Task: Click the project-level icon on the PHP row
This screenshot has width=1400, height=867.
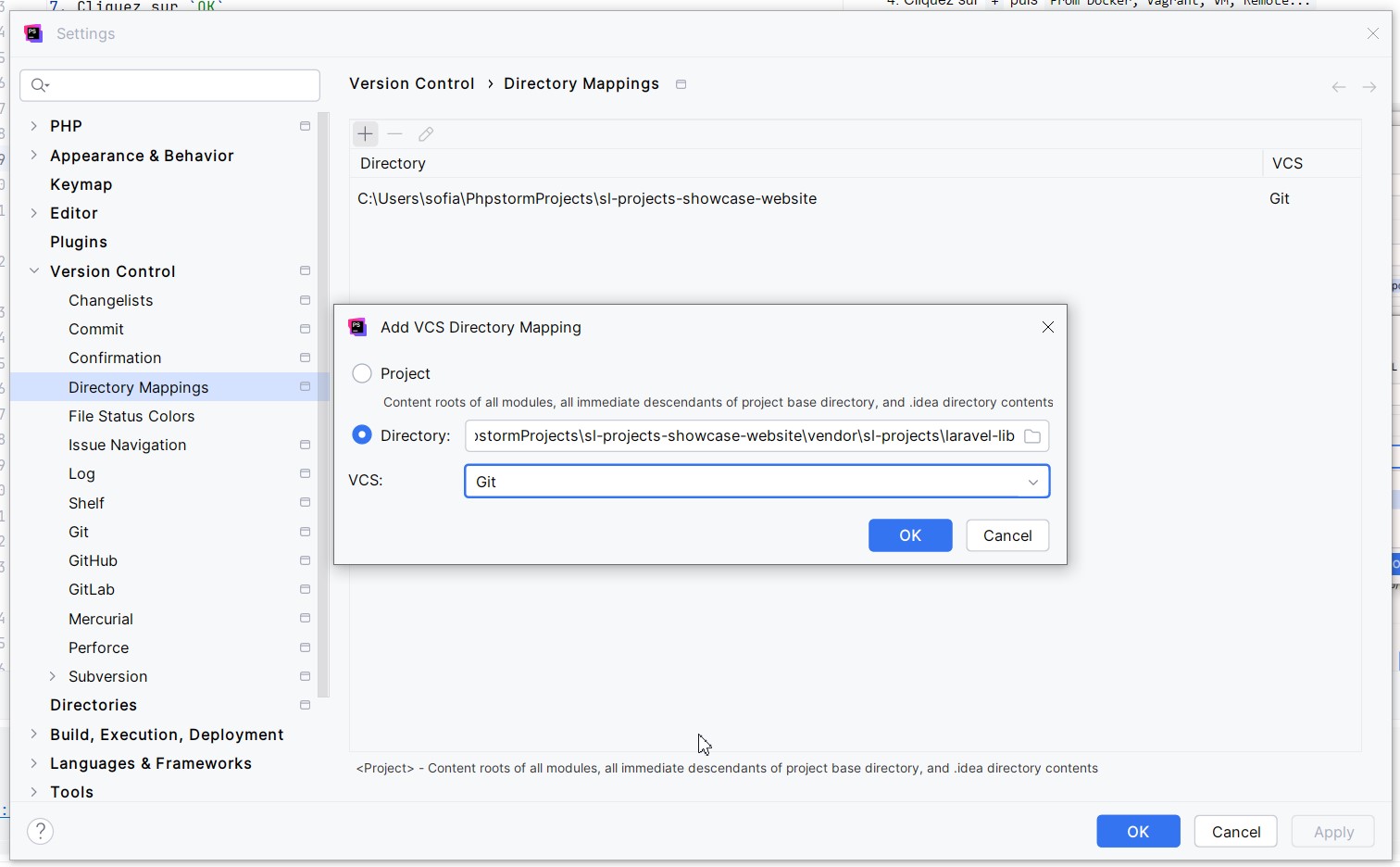Action: tap(305, 126)
